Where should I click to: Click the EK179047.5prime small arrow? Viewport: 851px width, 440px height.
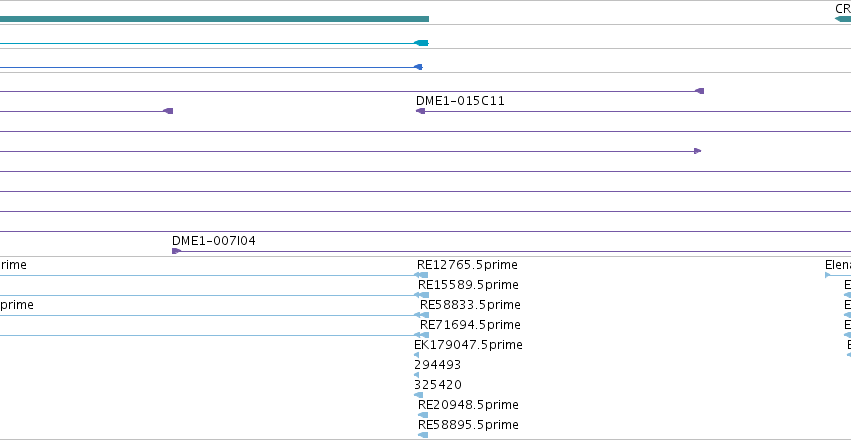point(416,355)
